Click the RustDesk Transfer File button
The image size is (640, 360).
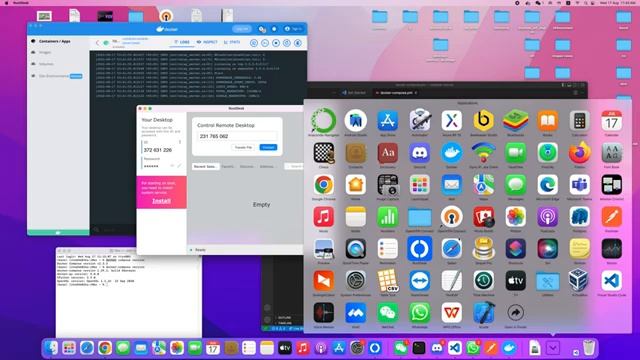pos(244,147)
